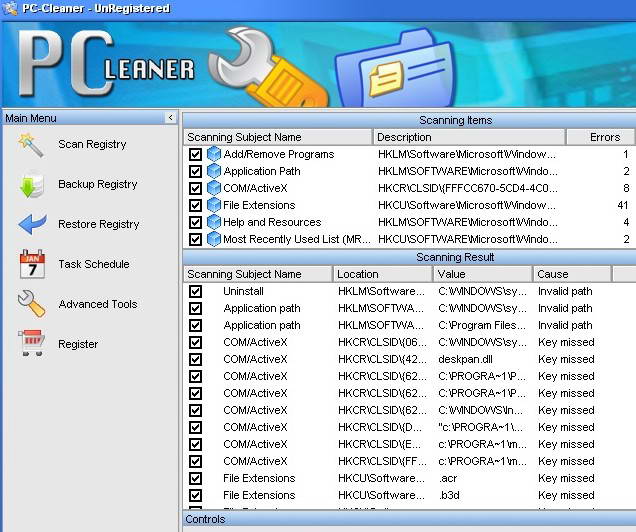Sort scanning items by Description column header

(x=469, y=137)
